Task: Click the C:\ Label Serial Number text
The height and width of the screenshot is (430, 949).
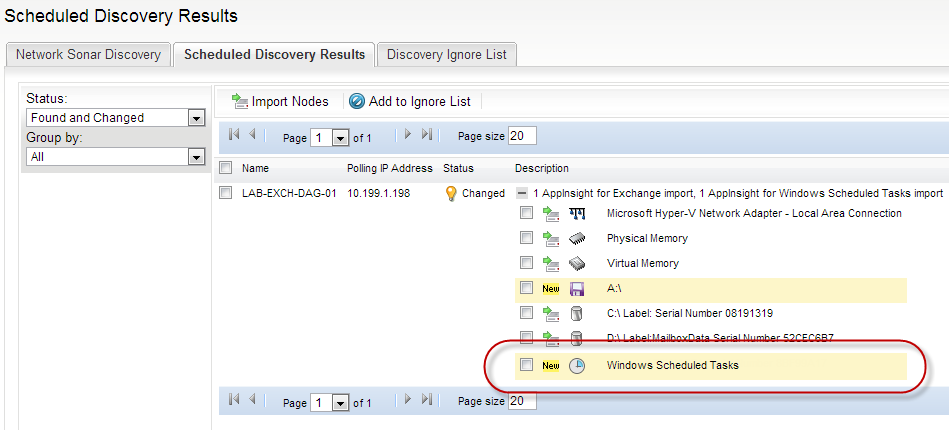Action: click(689, 314)
